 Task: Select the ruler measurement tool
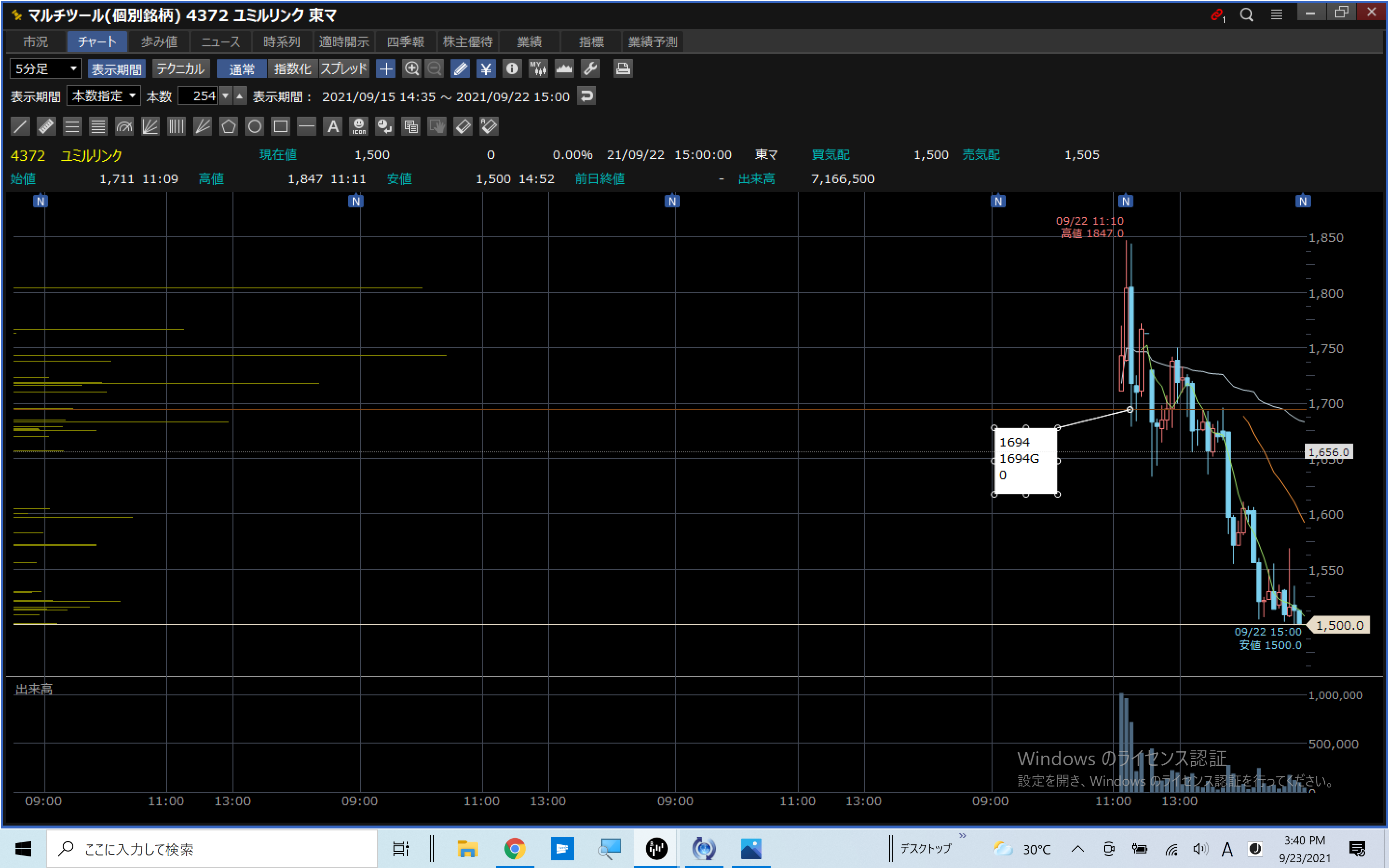click(x=46, y=126)
